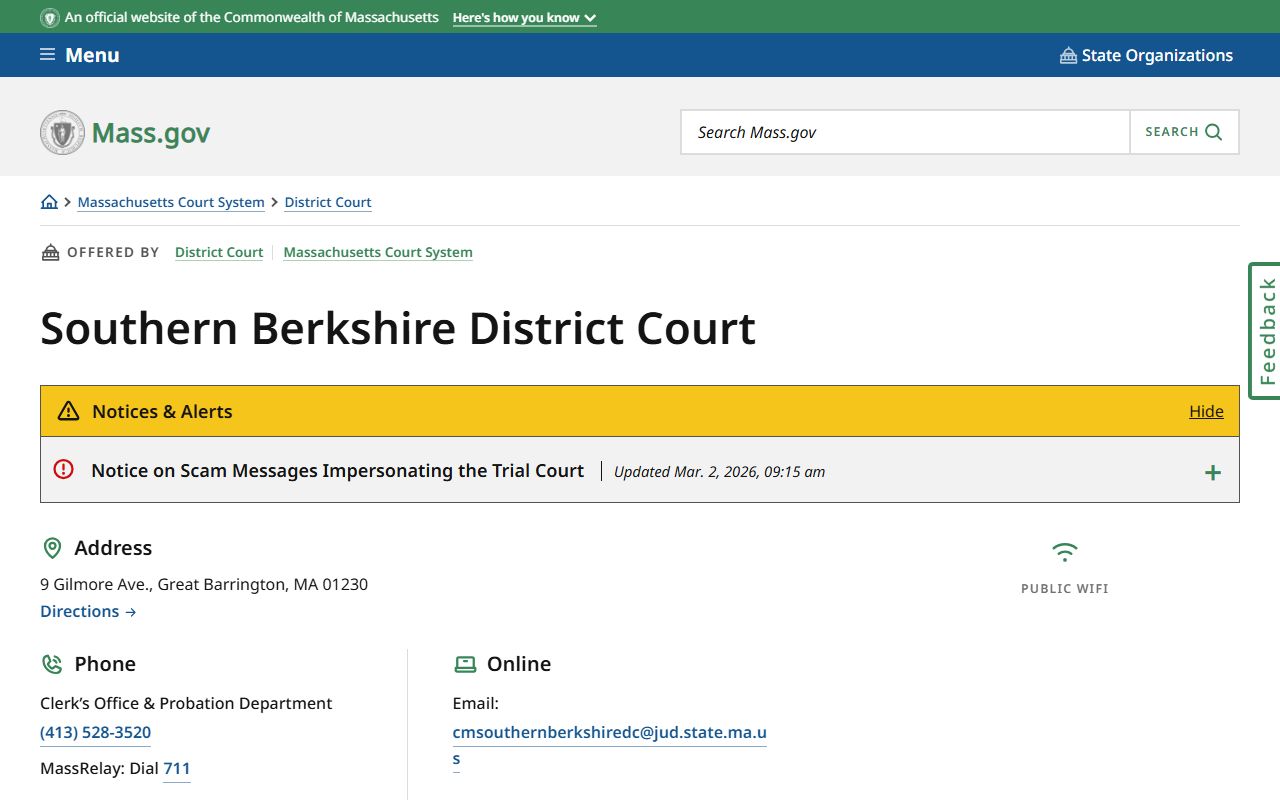This screenshot has height=800, width=1280.
Task: Hide the Notices & Alerts section
Action: pos(1206,411)
